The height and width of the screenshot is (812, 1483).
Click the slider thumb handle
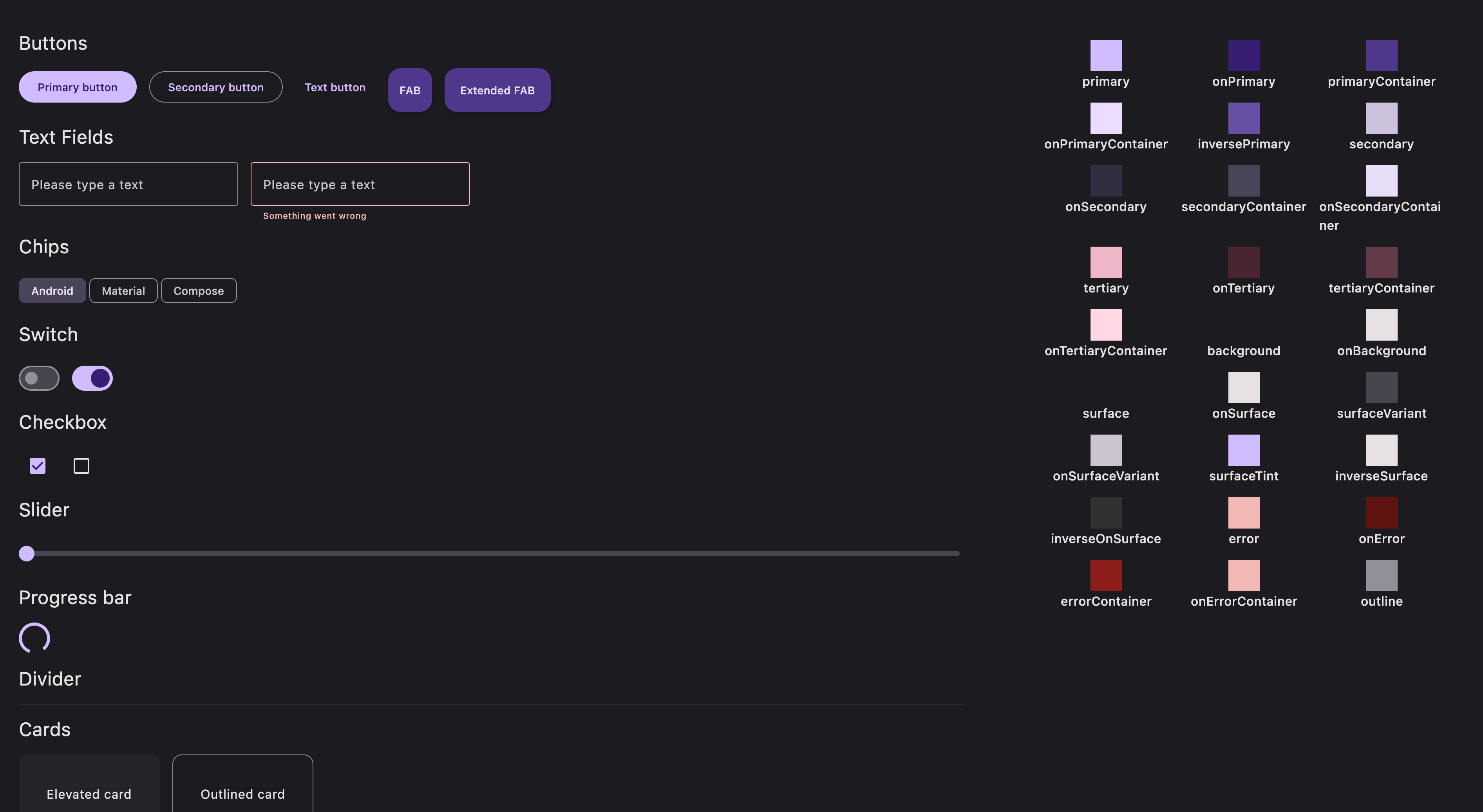pos(27,553)
